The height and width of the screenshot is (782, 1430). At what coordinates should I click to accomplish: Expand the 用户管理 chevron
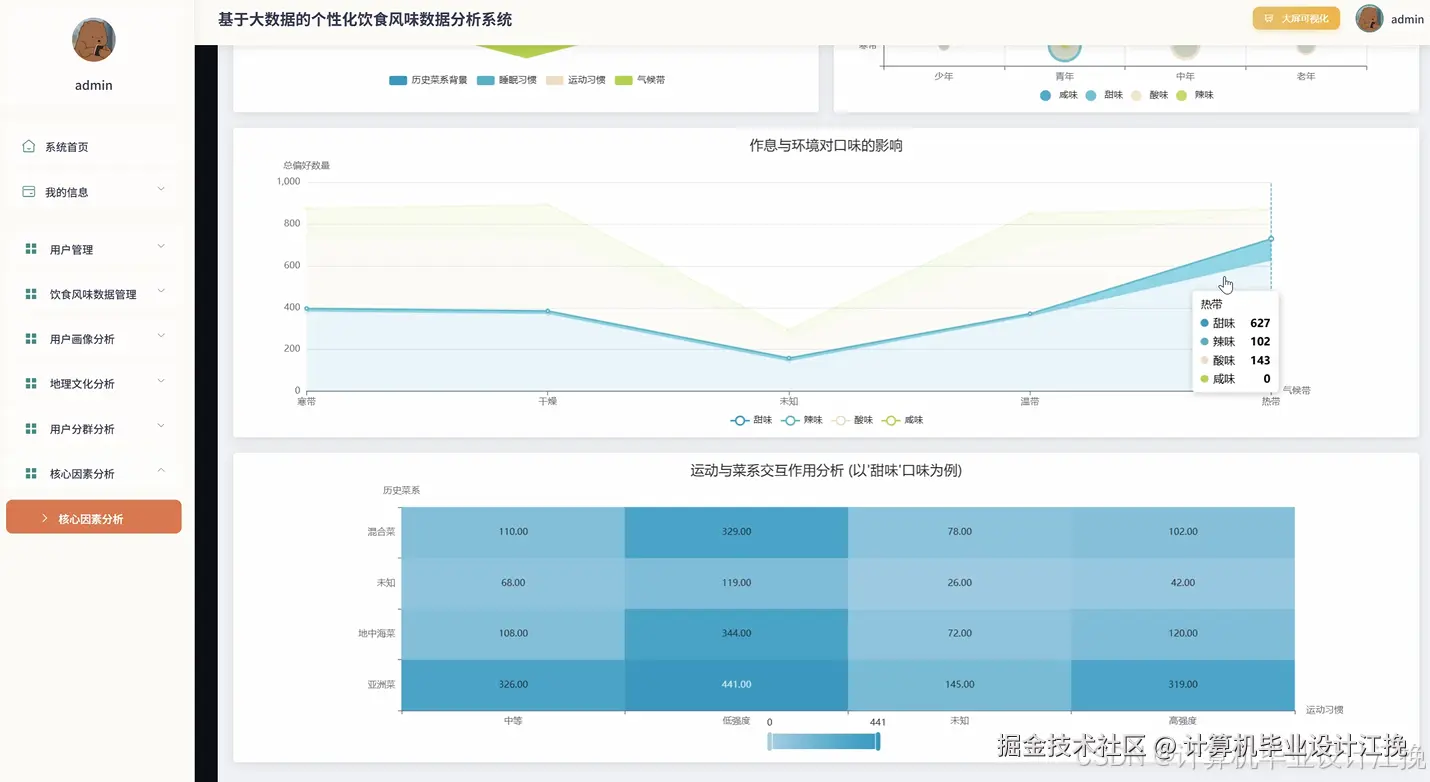point(161,247)
